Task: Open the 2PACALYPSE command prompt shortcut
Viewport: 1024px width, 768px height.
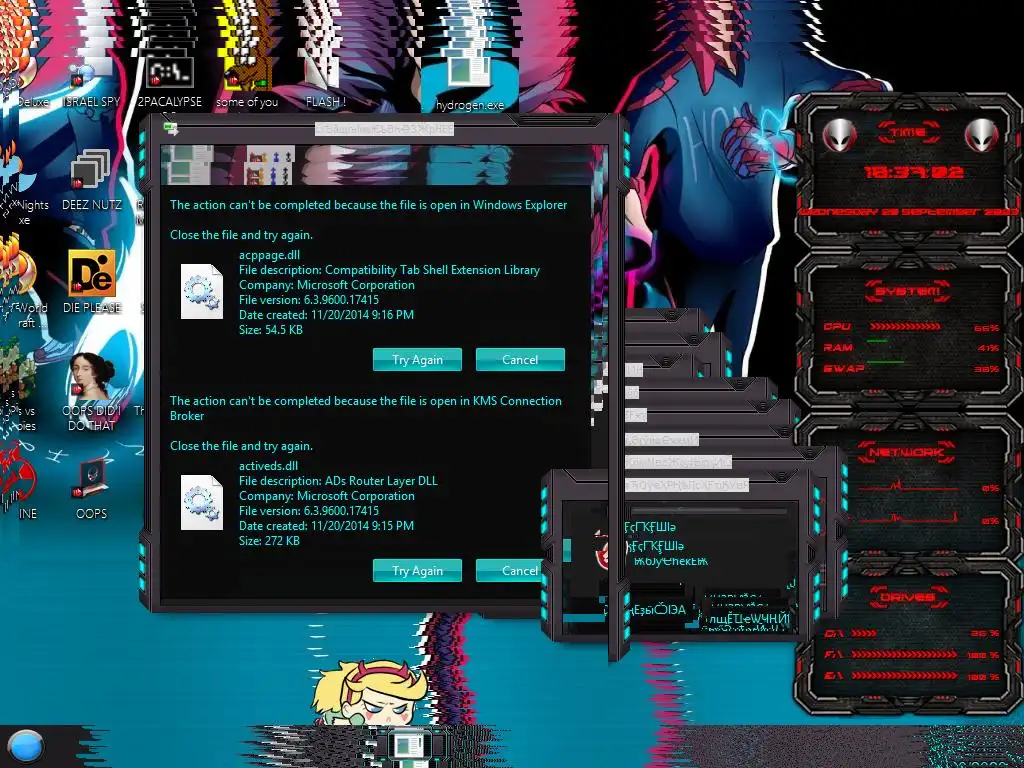Action: click(169, 84)
